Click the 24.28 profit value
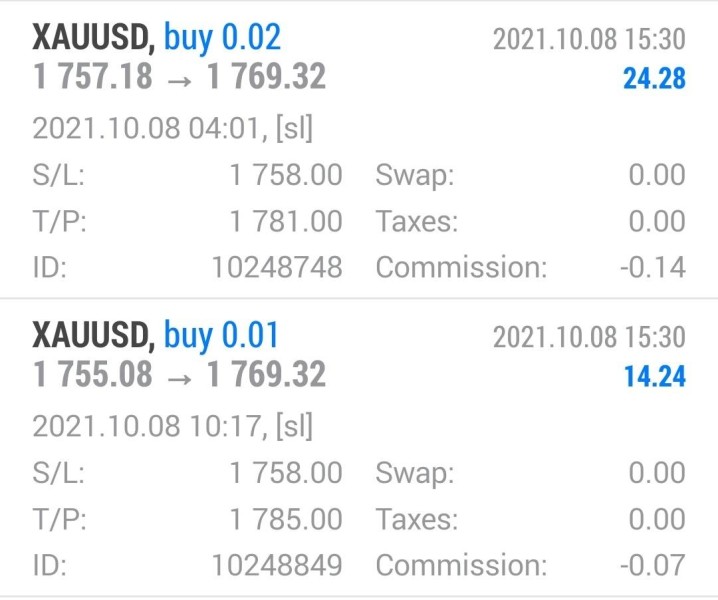Screen dimensions: 718x600 [x=654, y=78]
